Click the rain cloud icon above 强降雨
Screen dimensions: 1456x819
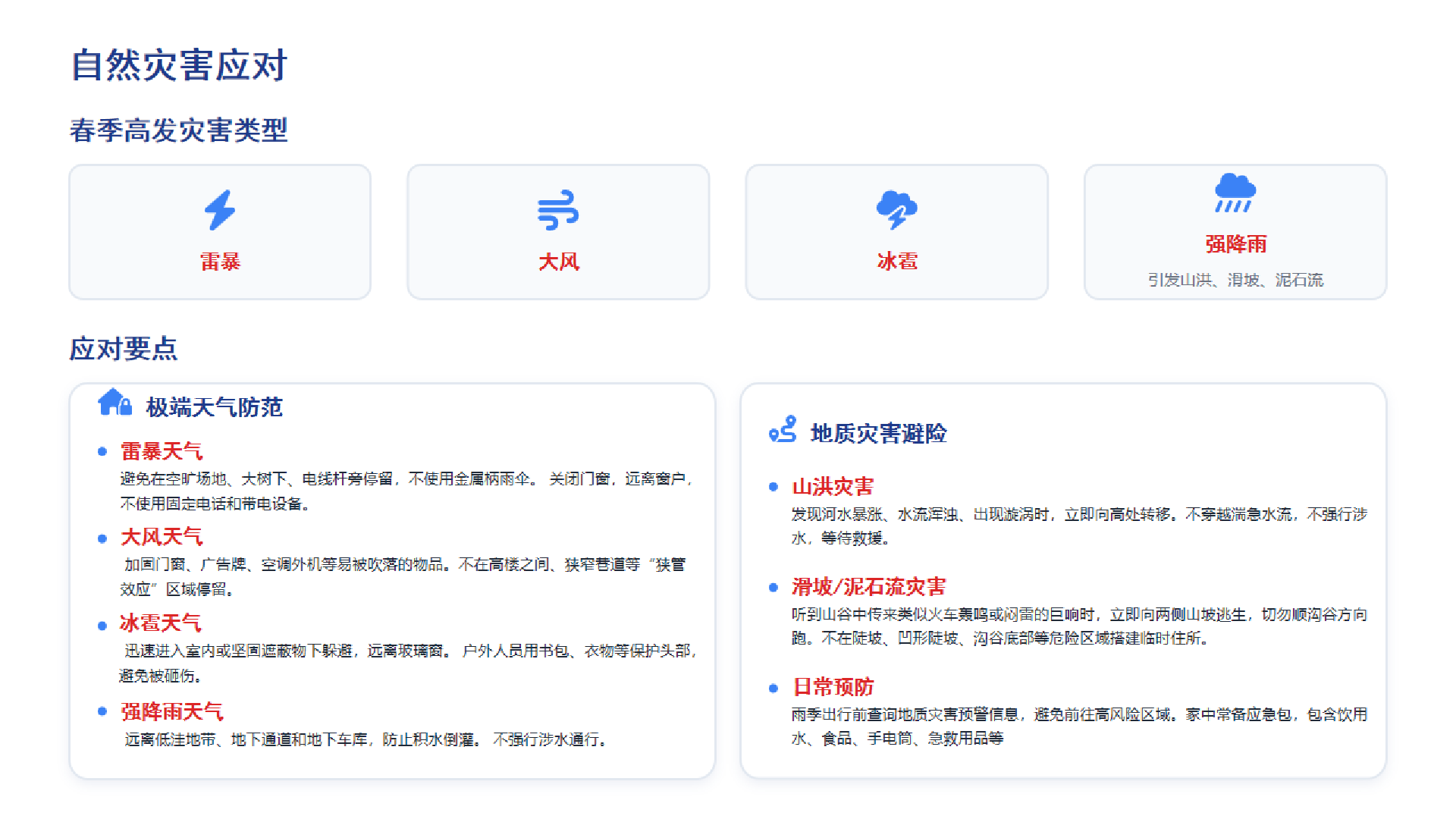click(x=1235, y=193)
